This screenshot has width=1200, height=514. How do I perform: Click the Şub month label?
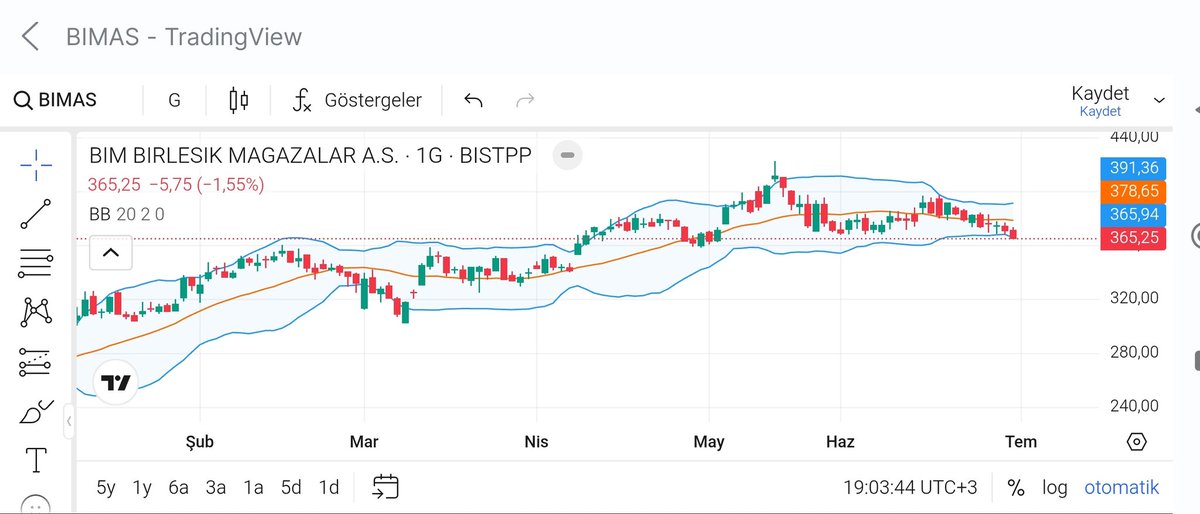click(x=200, y=442)
